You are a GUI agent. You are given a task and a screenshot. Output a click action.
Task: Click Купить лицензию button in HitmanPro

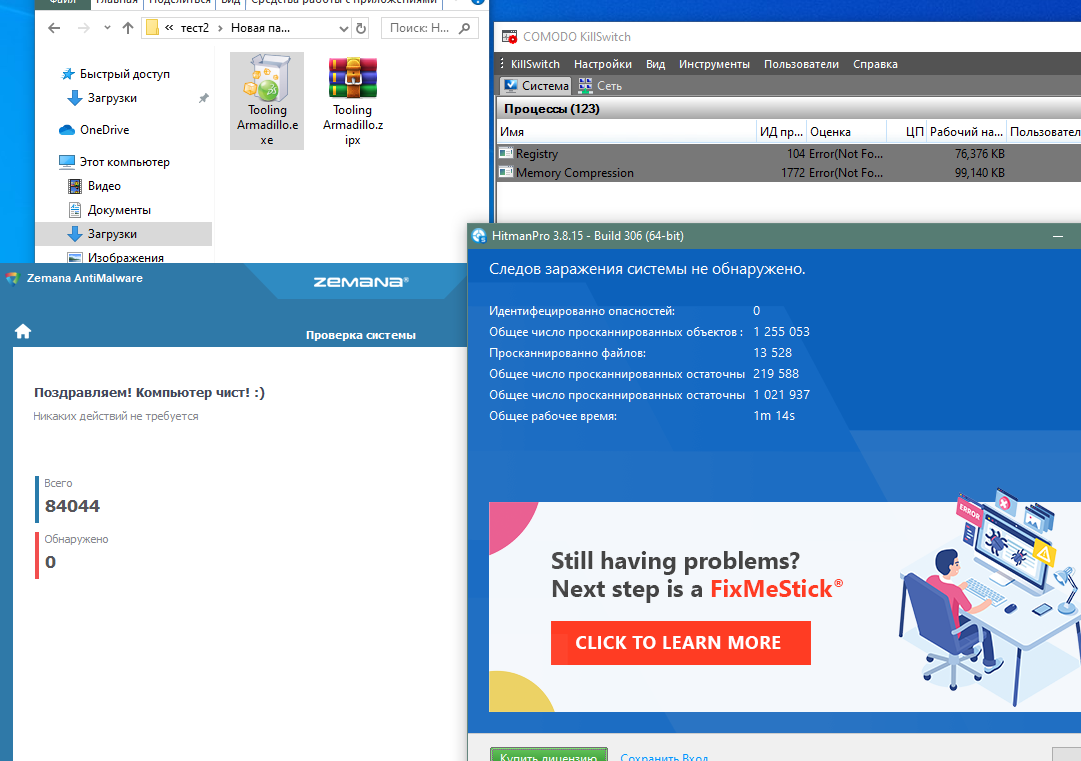(x=549, y=755)
